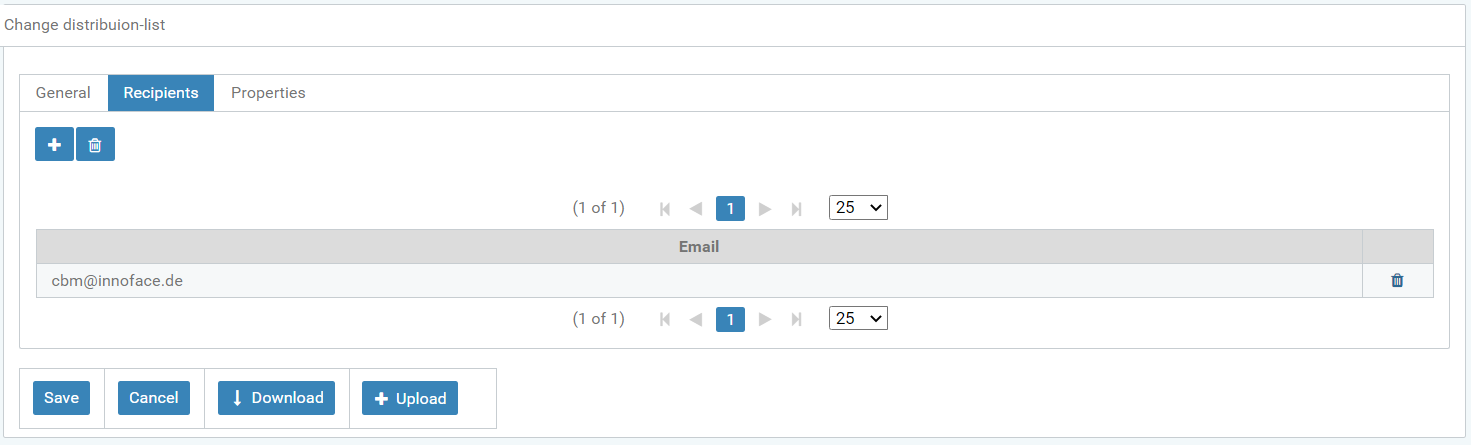Go to first page in bottom paginator
1471x445 pixels.
[x=665, y=320]
